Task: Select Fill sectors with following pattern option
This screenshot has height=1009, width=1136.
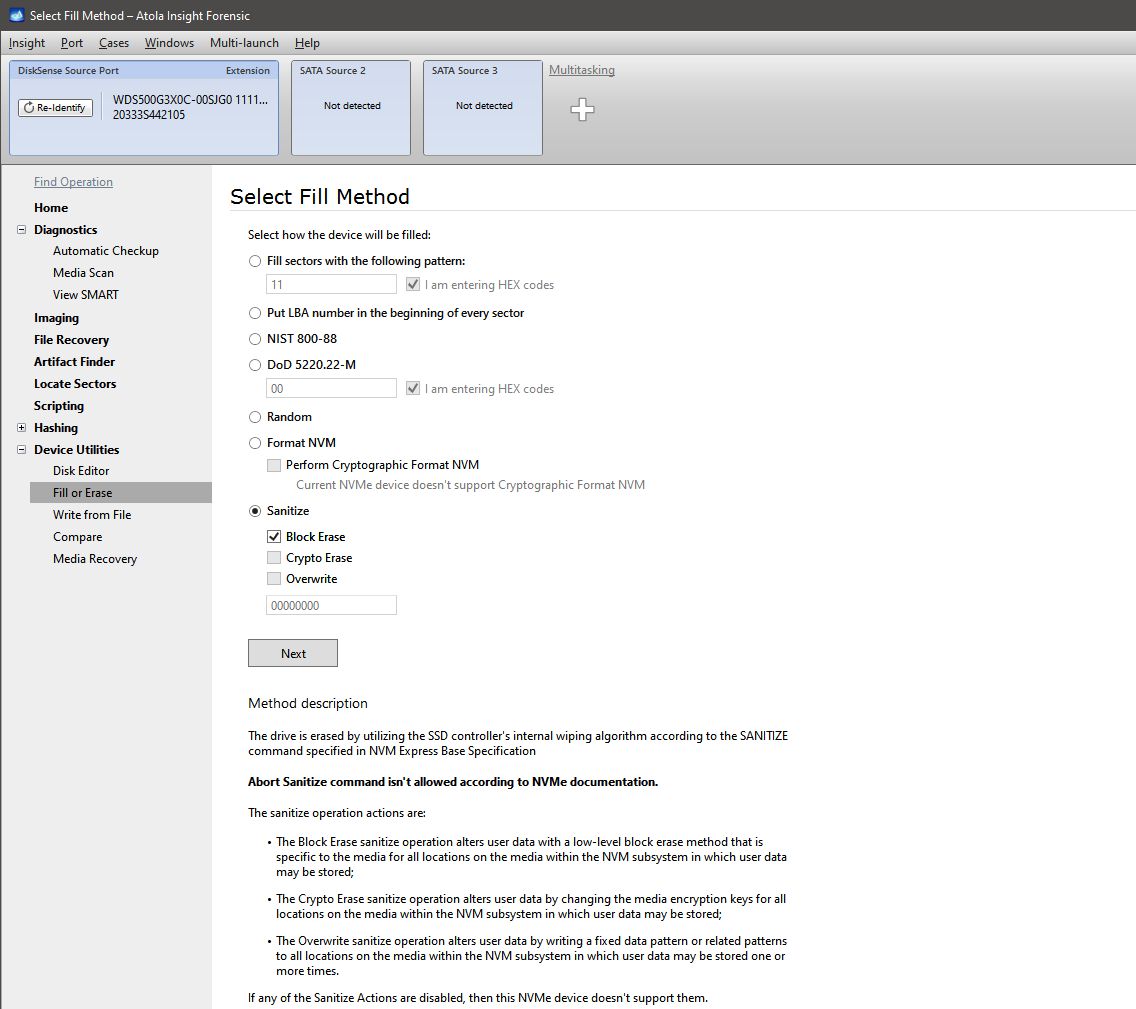Action: (255, 261)
